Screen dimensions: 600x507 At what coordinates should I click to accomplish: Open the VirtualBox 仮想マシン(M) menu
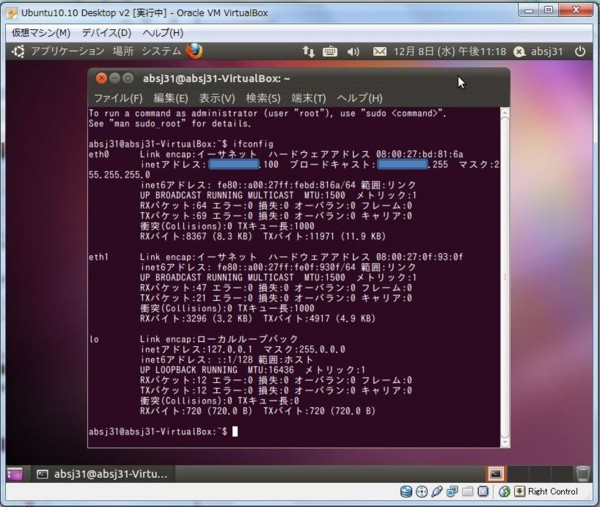pos(41,33)
